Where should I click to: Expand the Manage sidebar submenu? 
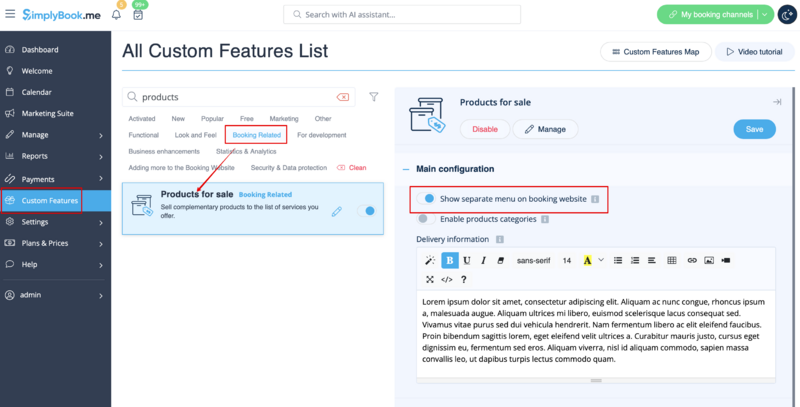pyautogui.click(x=100, y=134)
